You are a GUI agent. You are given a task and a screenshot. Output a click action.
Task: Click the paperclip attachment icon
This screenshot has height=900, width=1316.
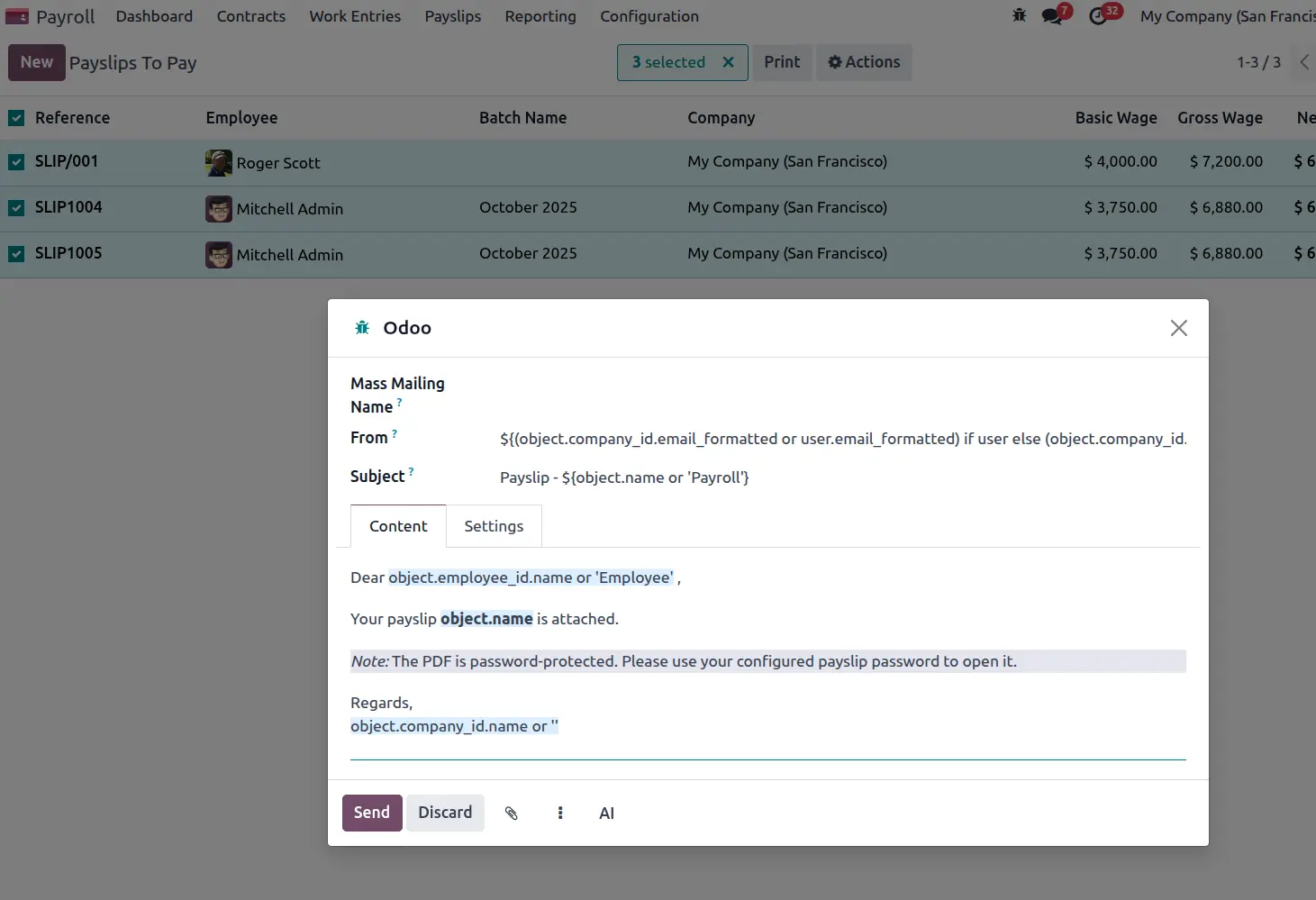click(511, 813)
